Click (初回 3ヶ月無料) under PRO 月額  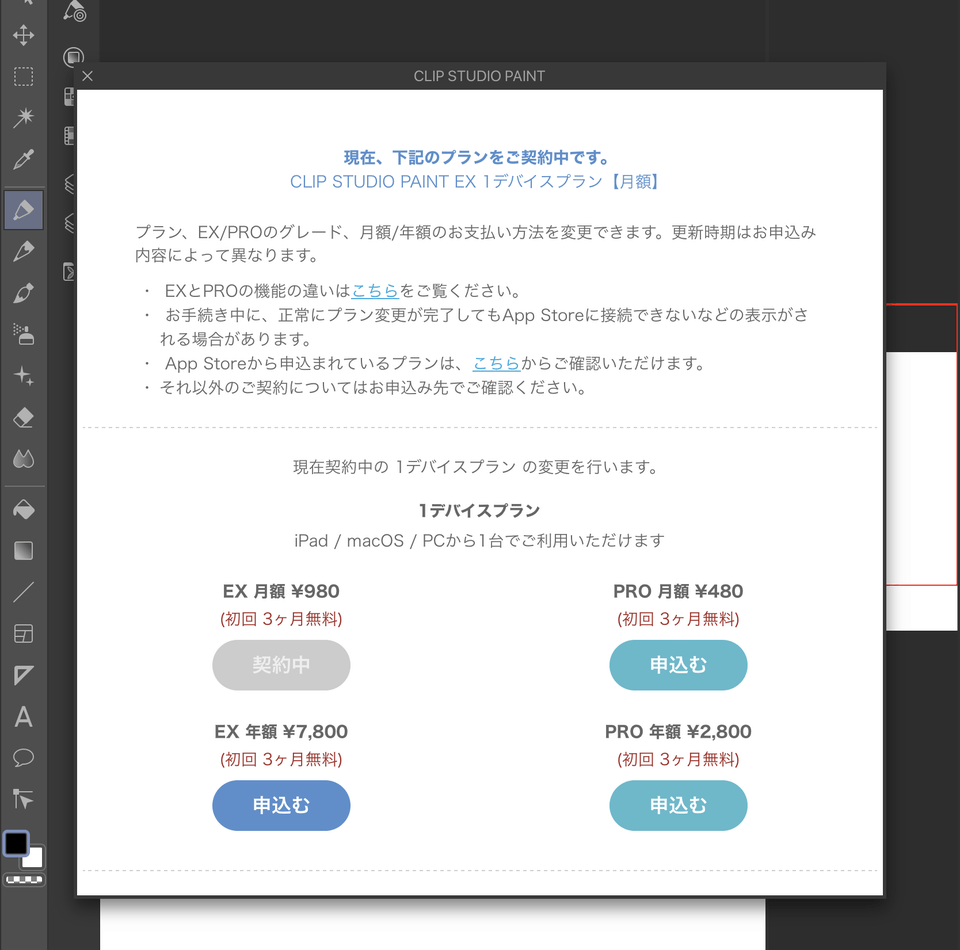678,619
